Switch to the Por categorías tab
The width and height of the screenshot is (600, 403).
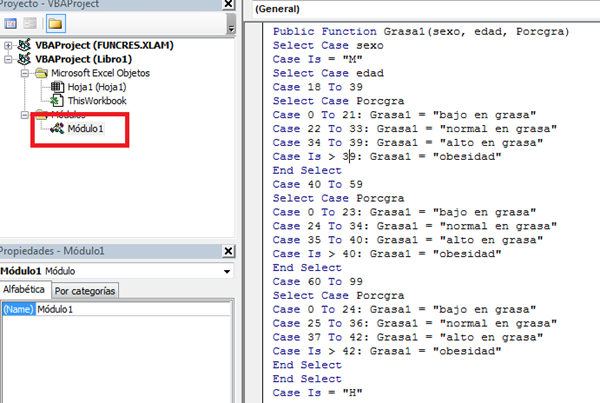[x=85, y=291]
